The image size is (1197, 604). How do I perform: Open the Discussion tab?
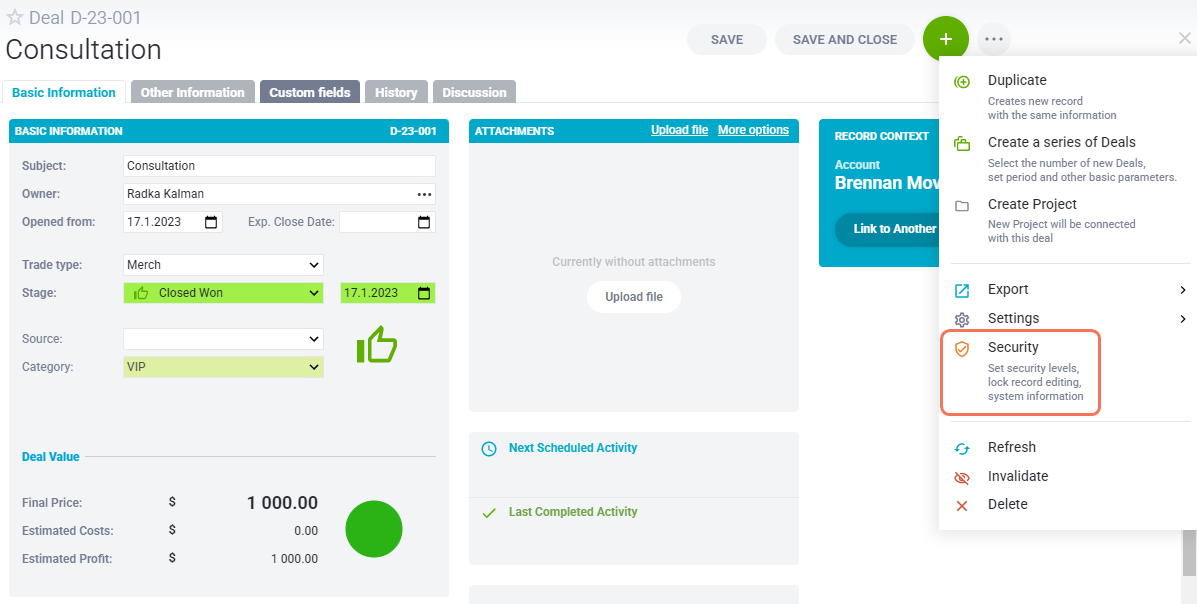(x=474, y=92)
